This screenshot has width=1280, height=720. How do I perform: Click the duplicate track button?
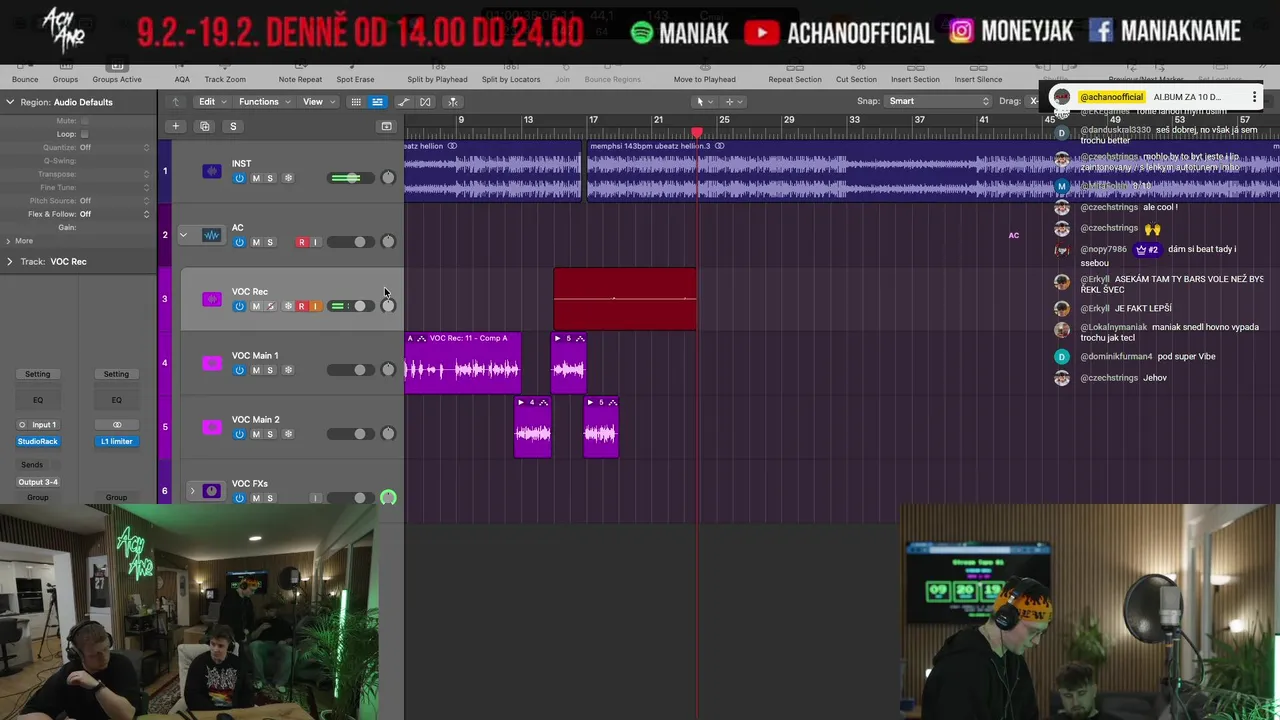pos(204,126)
